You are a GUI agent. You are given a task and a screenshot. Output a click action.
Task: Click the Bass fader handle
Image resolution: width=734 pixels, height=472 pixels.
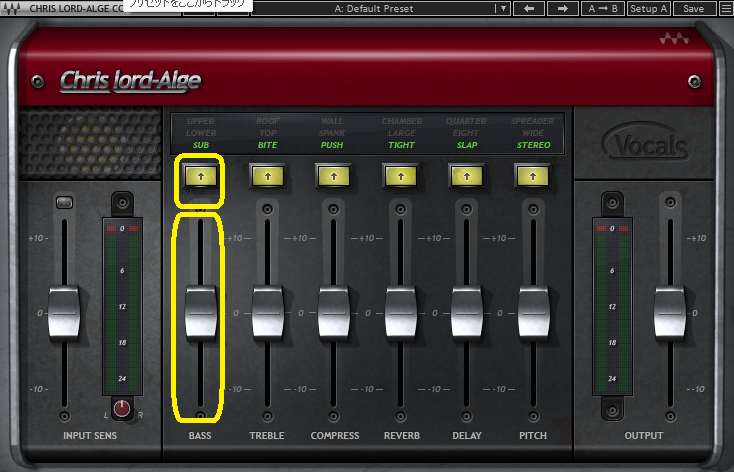click(x=200, y=312)
